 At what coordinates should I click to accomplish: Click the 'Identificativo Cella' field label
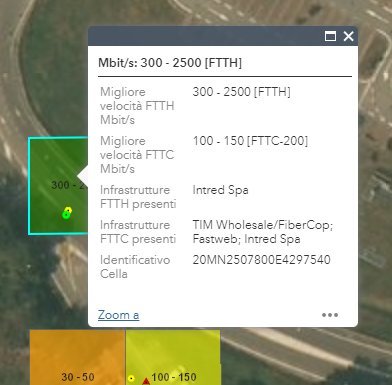[135, 267]
